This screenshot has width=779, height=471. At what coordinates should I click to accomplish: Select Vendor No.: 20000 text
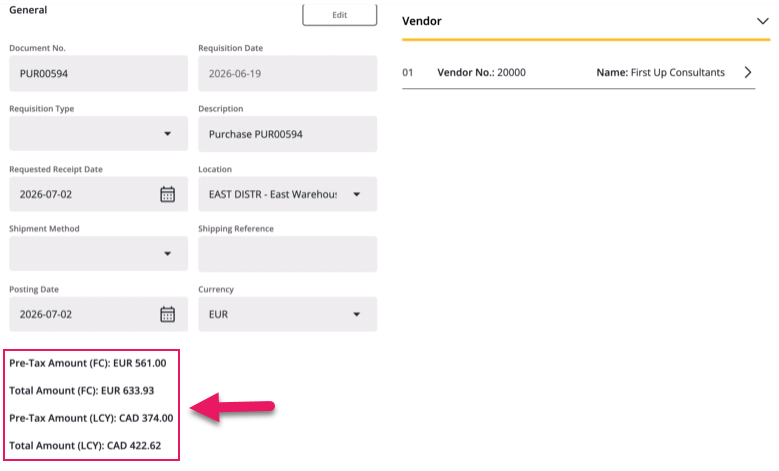(481, 73)
